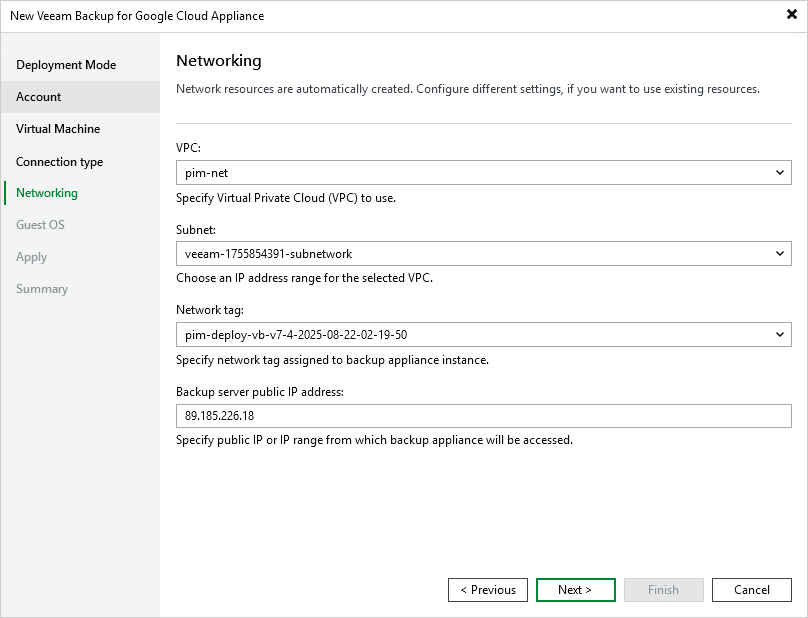Click the Next button
The height and width of the screenshot is (618, 808).
click(576, 590)
